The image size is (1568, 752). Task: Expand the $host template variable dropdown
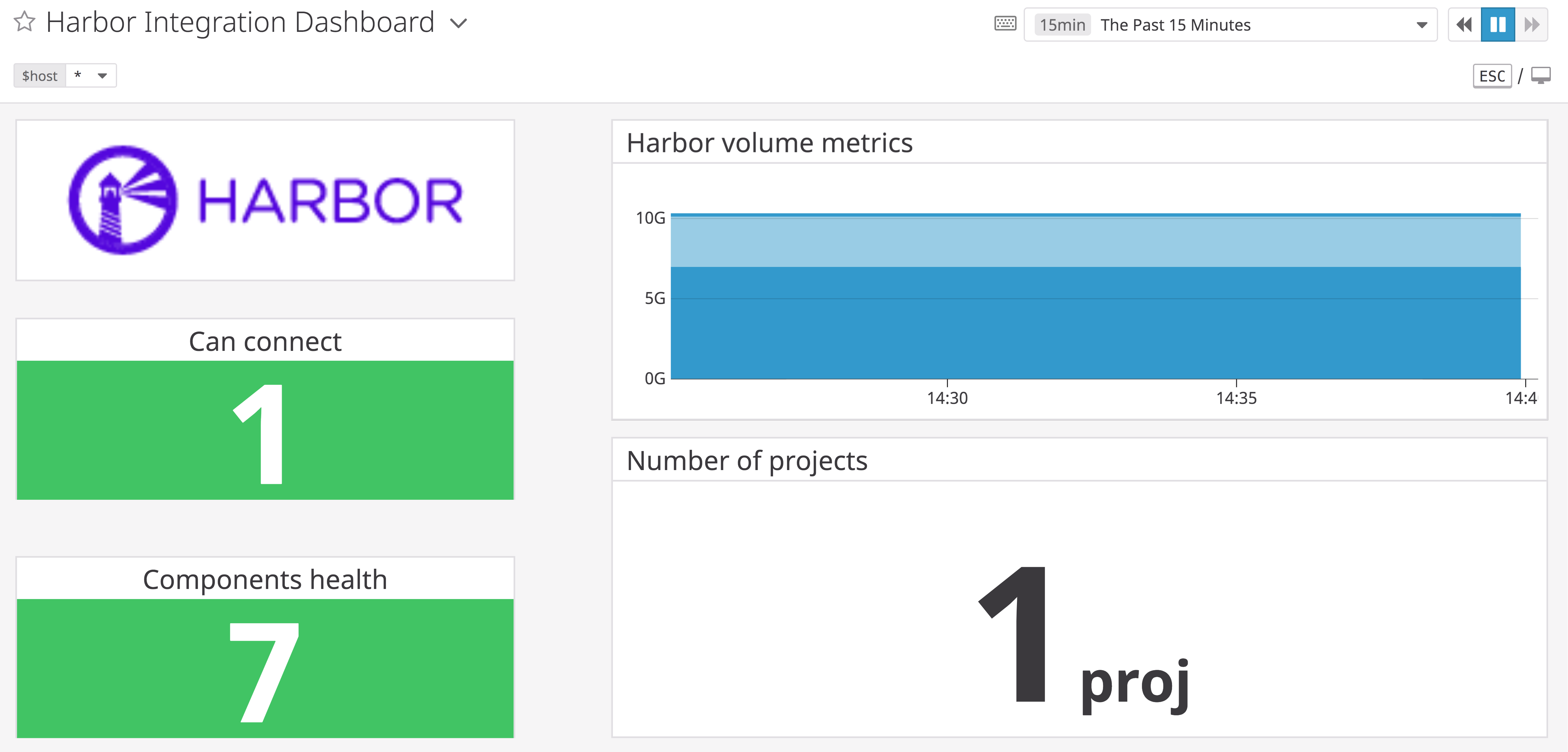click(102, 76)
